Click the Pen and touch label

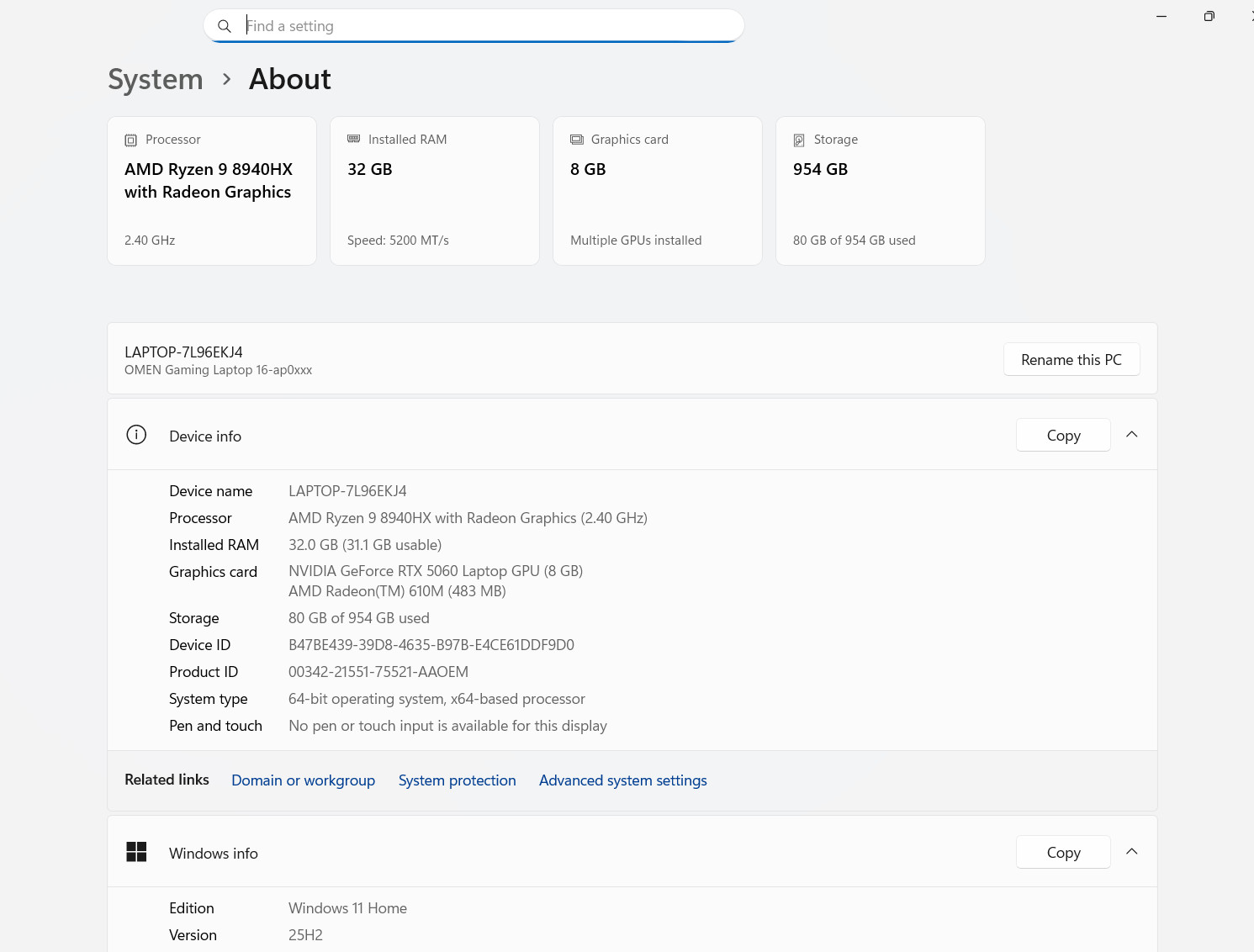click(x=215, y=726)
